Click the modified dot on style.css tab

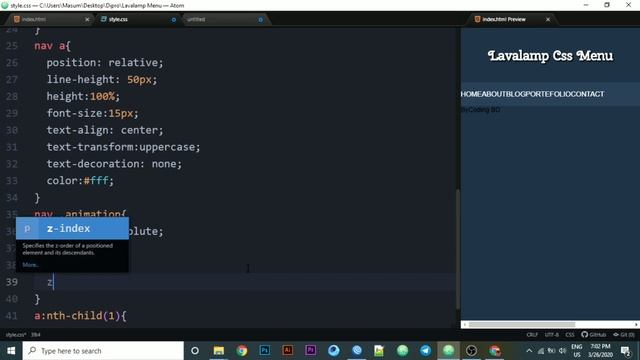(x=173, y=20)
